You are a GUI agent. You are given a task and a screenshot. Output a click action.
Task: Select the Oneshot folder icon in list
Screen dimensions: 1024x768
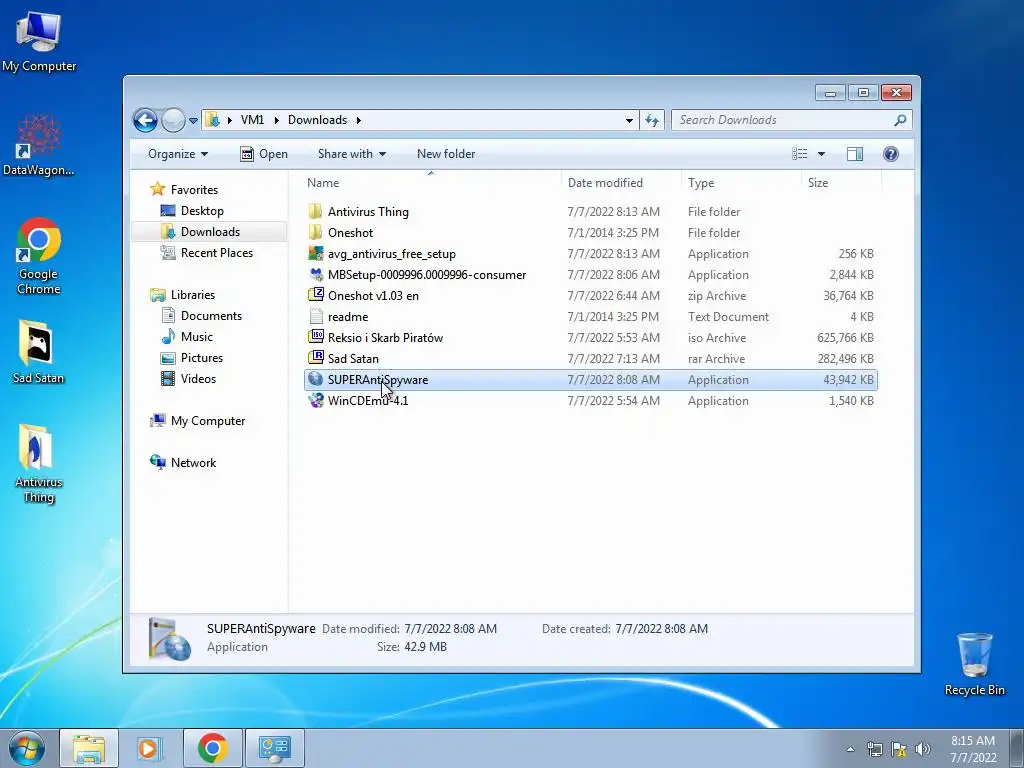click(315, 232)
